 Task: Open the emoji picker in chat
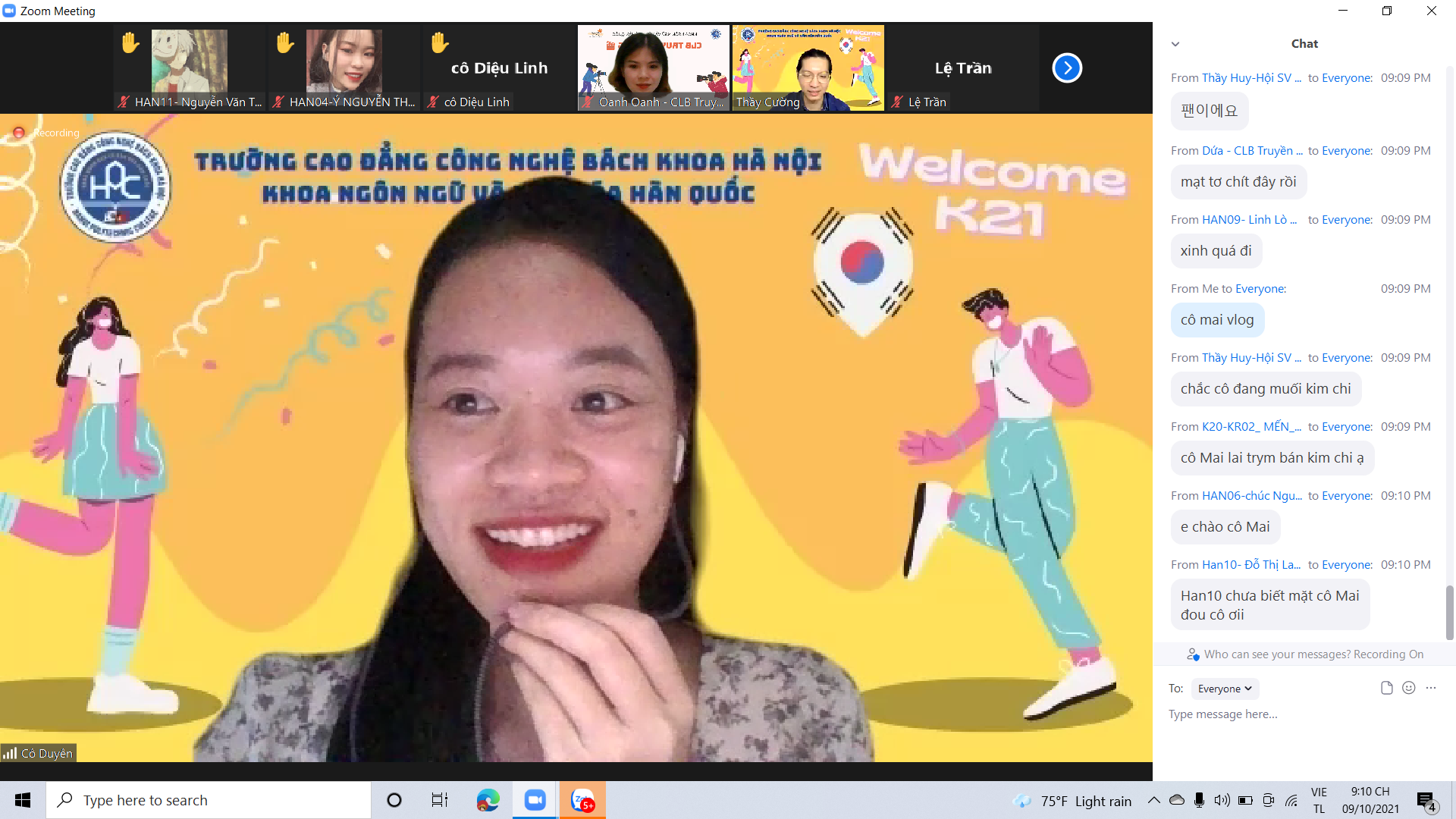[x=1409, y=688]
